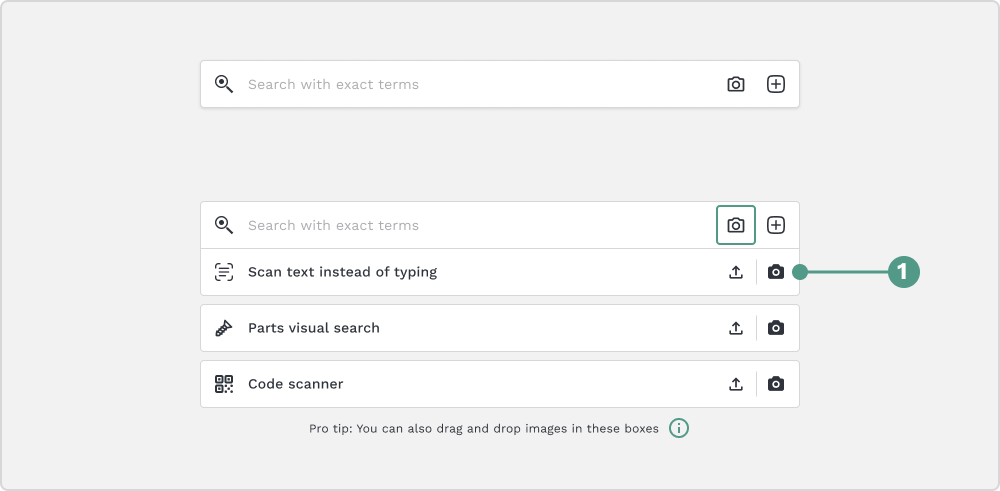Click the plus icon in top search bar
This screenshot has width=1000, height=491.
tap(776, 84)
